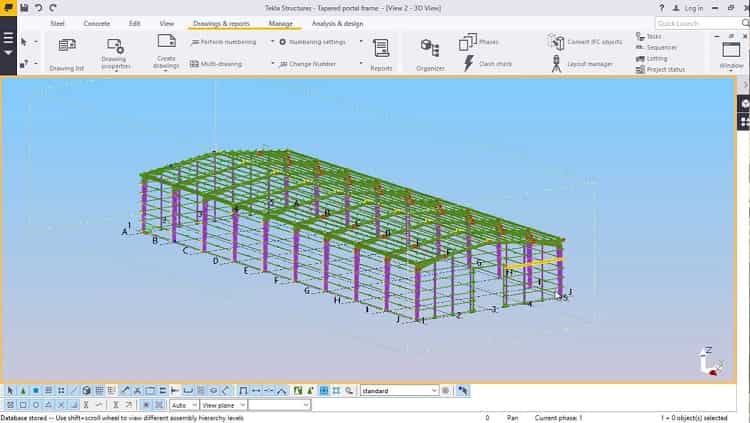Expand the Drawing properties dropdown
Screen dimensions: 750x423
[115, 70]
